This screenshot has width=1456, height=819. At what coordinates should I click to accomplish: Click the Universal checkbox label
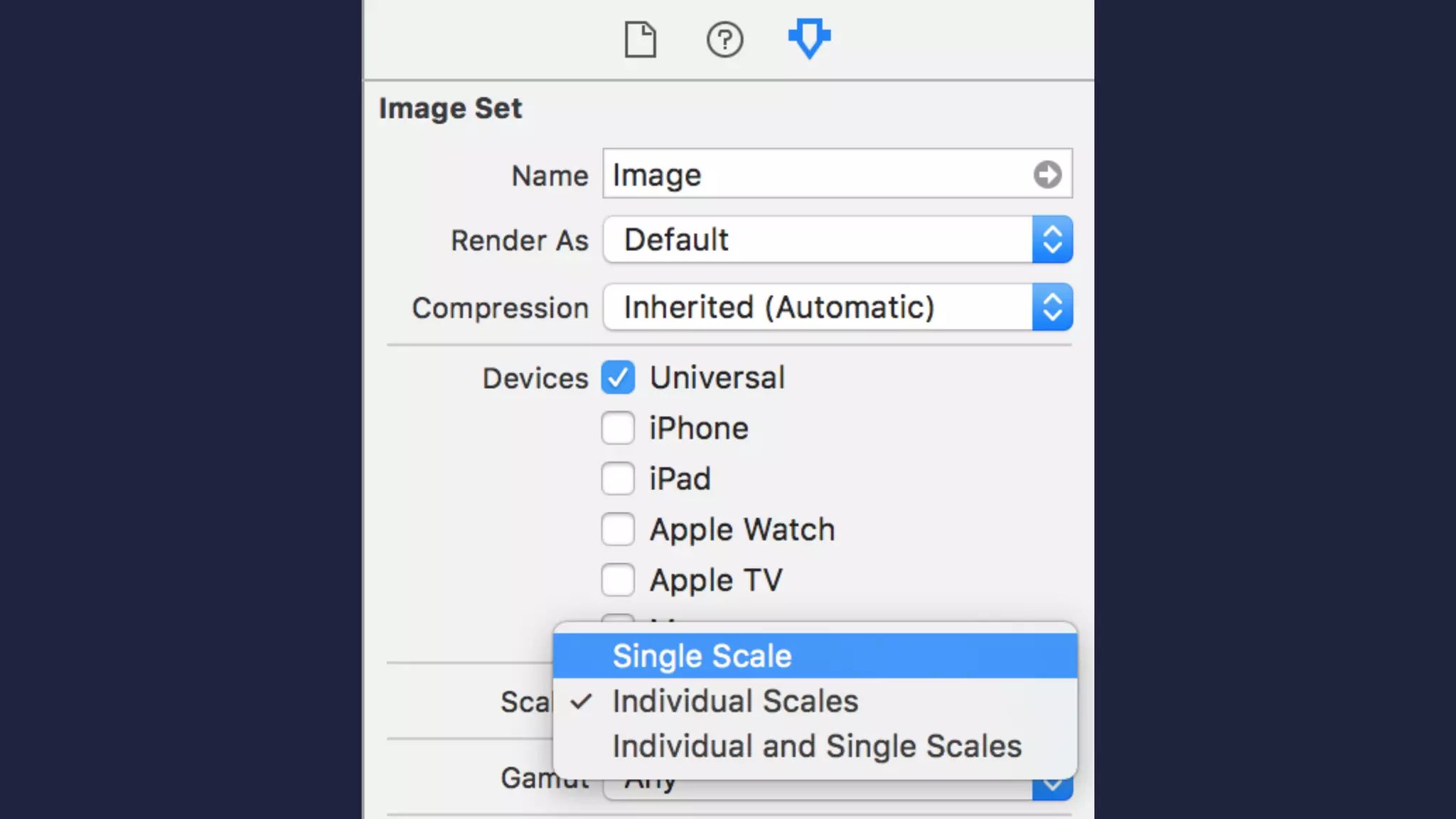(x=717, y=378)
